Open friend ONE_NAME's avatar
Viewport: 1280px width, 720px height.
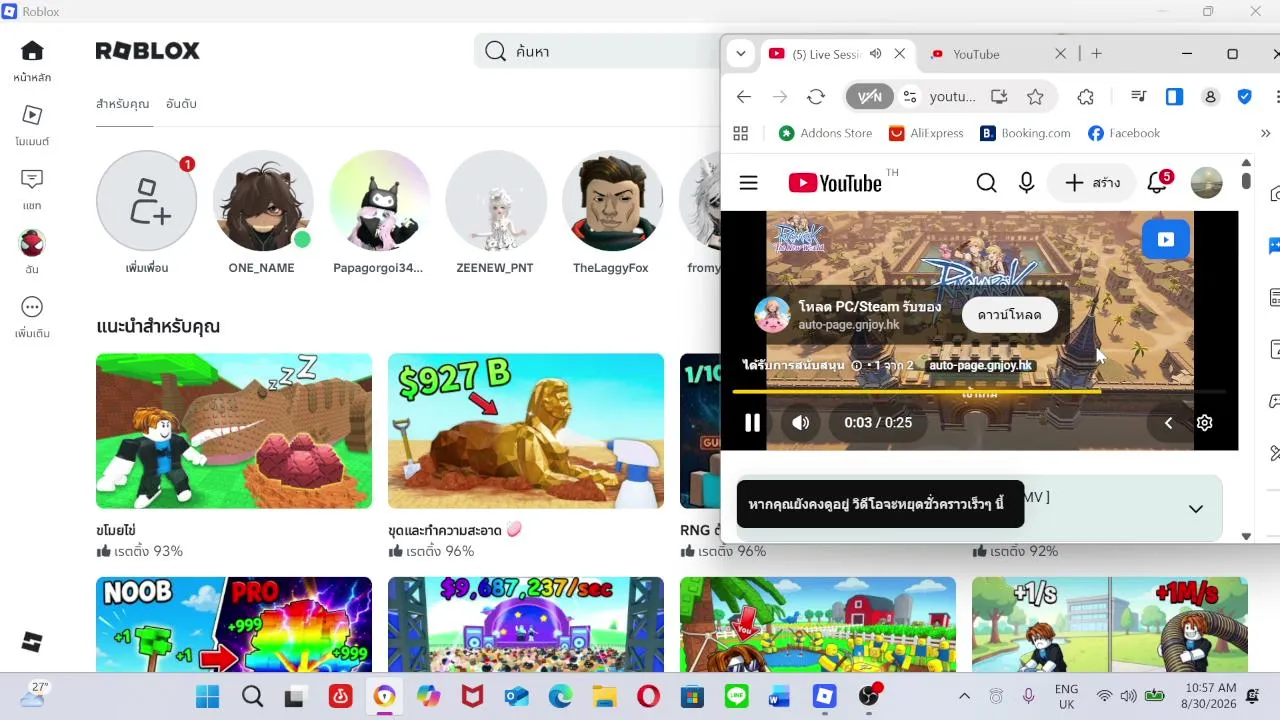[x=262, y=201]
